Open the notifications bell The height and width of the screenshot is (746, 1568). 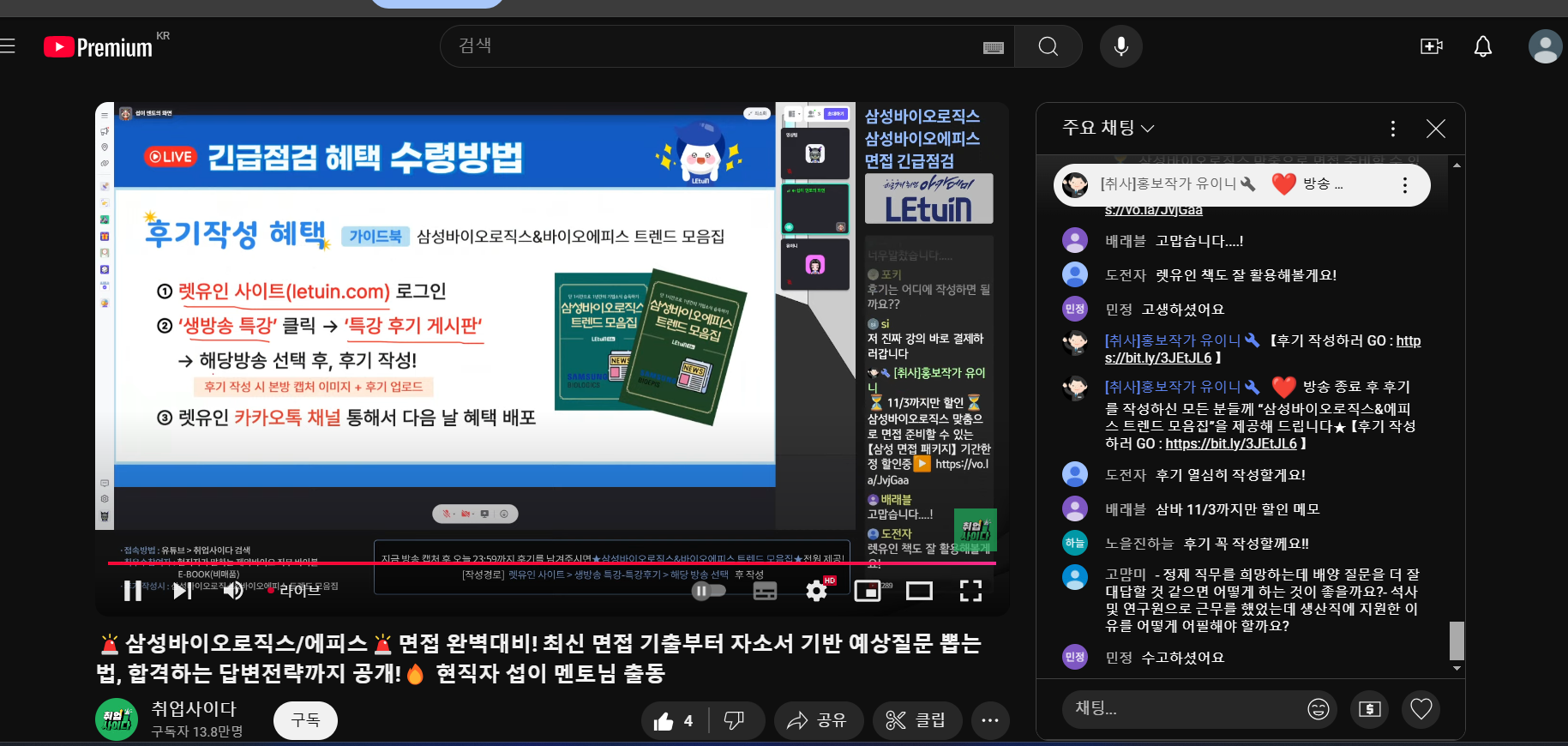1482,46
